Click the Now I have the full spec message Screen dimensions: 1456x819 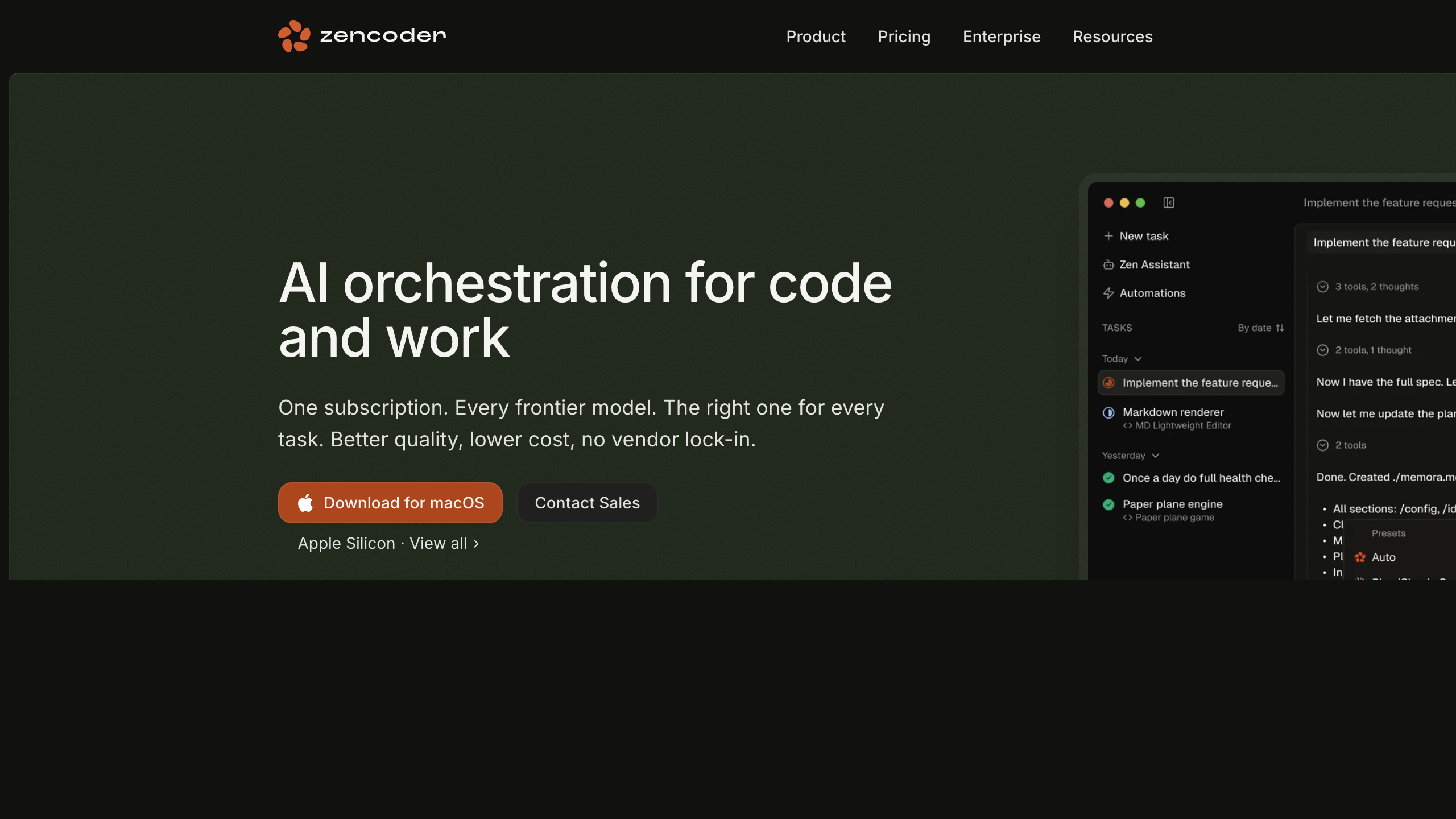[1385, 382]
